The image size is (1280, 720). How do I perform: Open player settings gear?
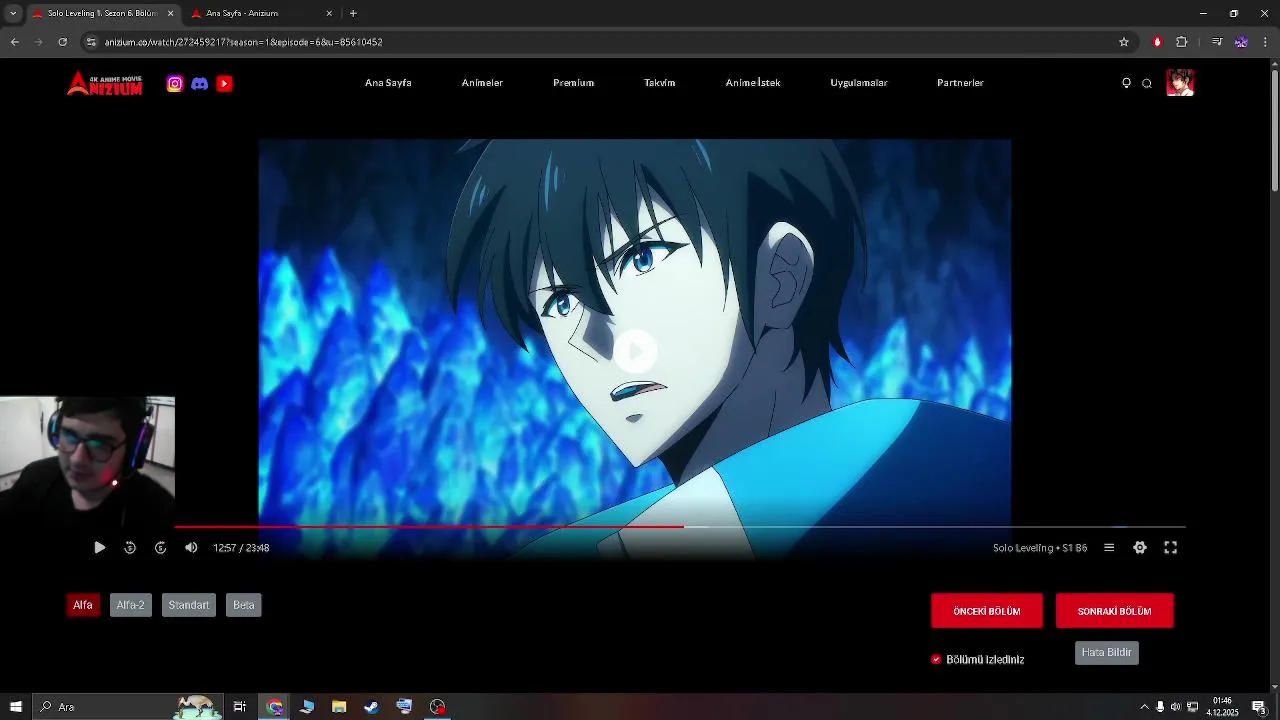point(1140,548)
